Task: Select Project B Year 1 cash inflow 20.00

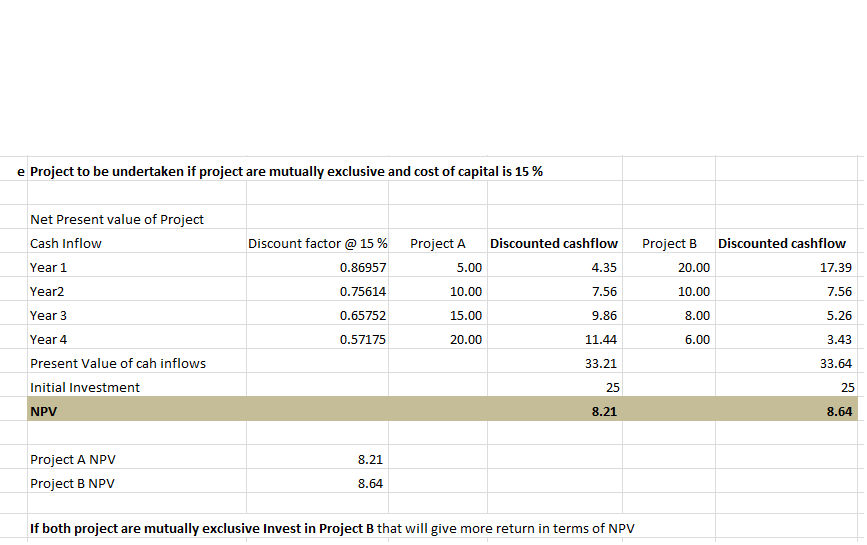Action: point(693,267)
